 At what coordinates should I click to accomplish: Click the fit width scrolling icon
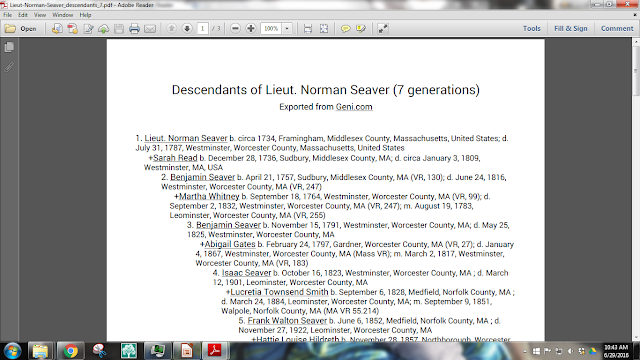308,29
